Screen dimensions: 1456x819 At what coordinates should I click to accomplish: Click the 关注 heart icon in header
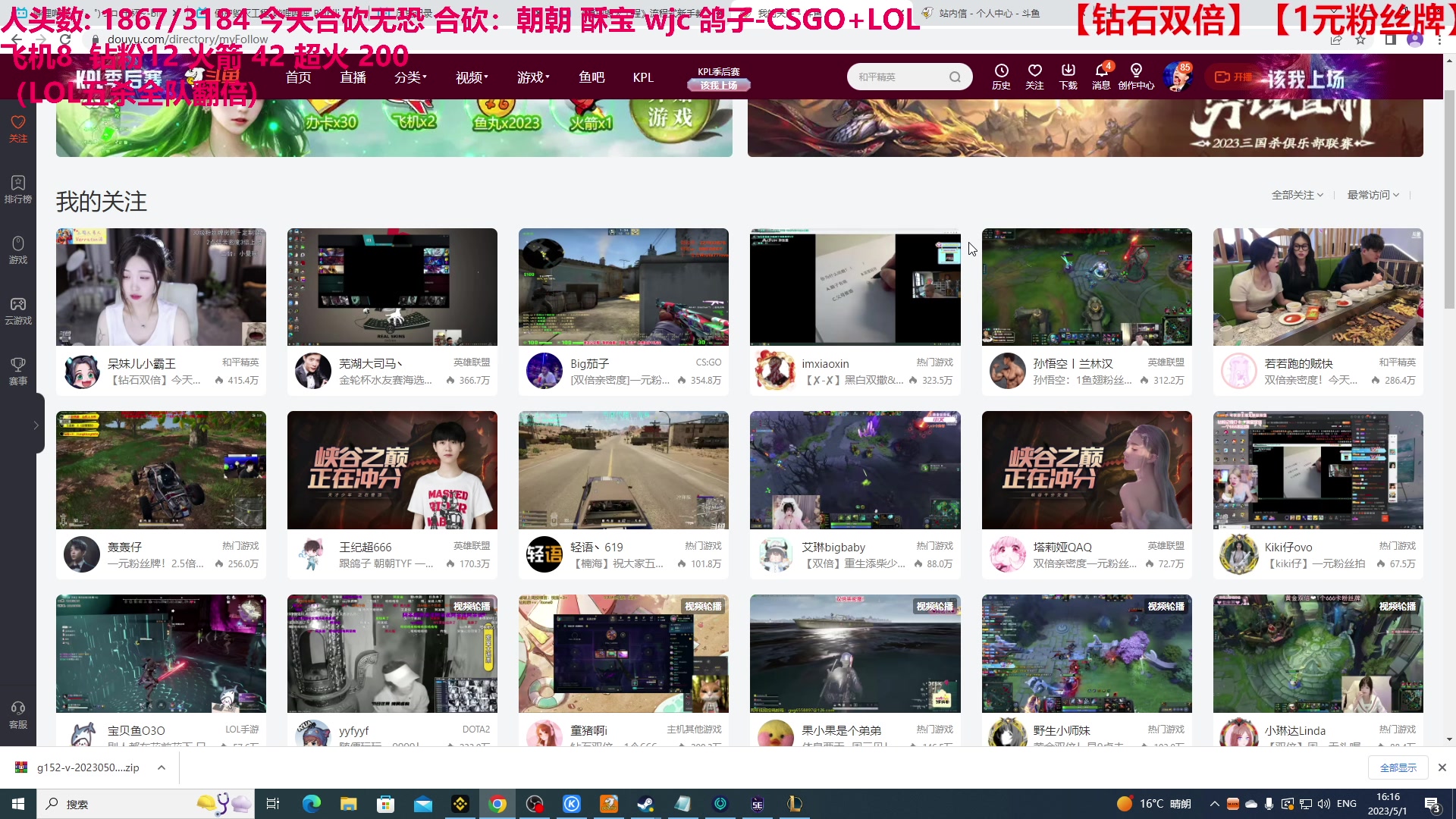tap(1034, 77)
